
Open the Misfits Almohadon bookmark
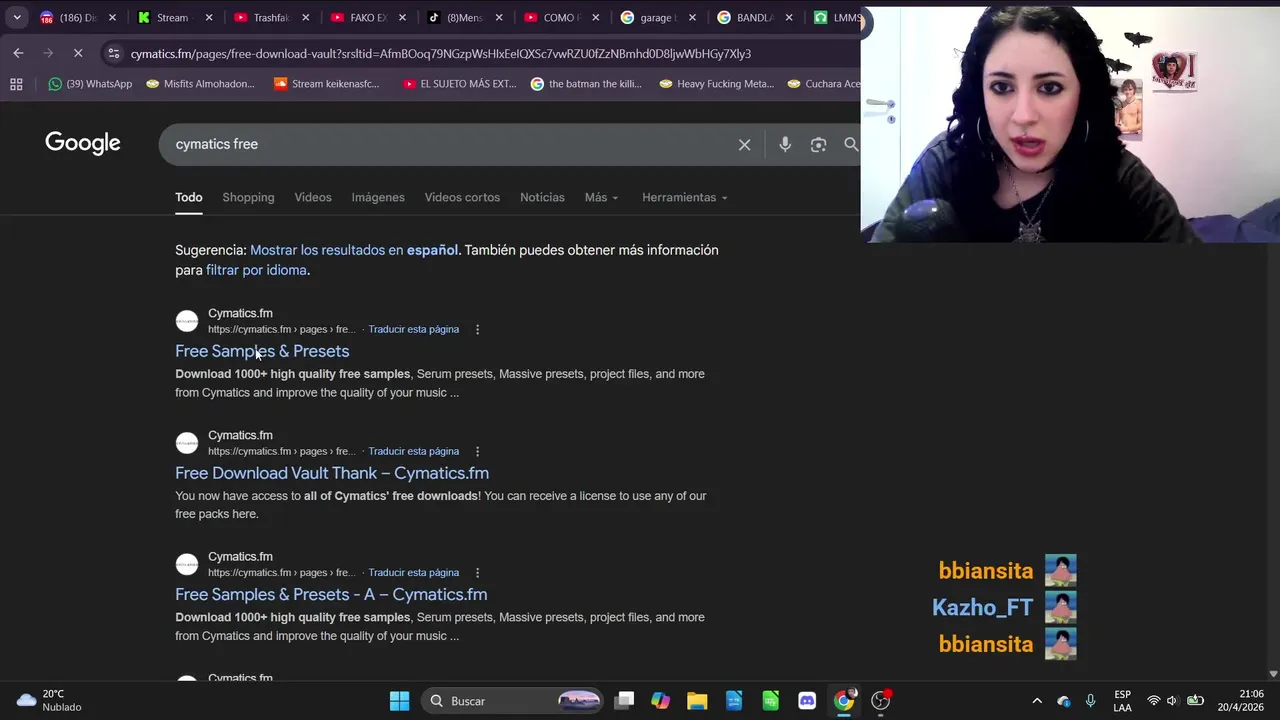[x=200, y=84]
